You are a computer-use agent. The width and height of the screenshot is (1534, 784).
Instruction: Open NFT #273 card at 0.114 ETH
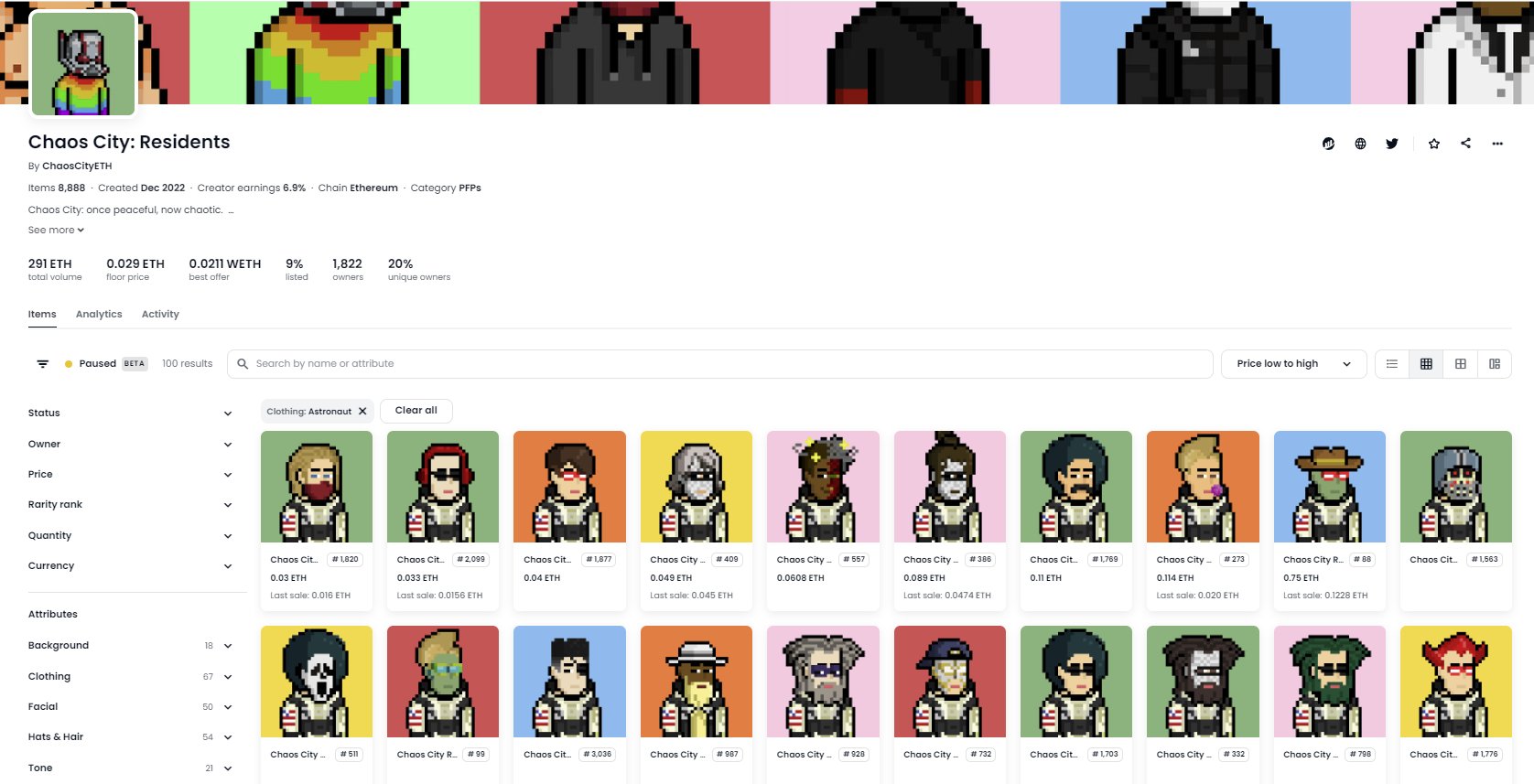[1203, 521]
